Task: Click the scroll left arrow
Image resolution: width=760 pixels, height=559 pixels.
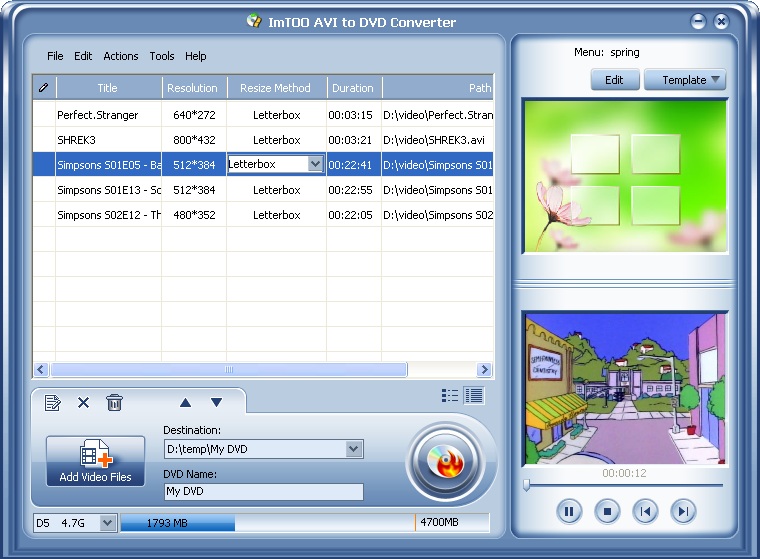Action: click(x=41, y=369)
